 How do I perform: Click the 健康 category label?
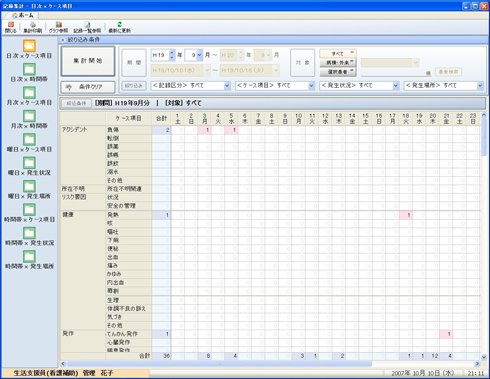[x=68, y=215]
